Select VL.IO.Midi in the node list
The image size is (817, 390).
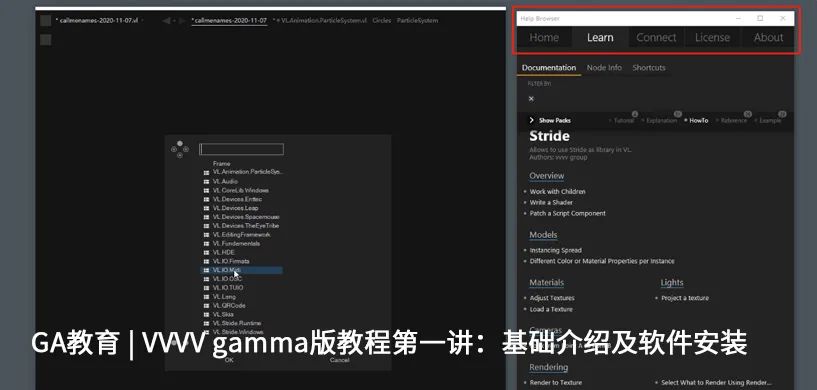242,270
